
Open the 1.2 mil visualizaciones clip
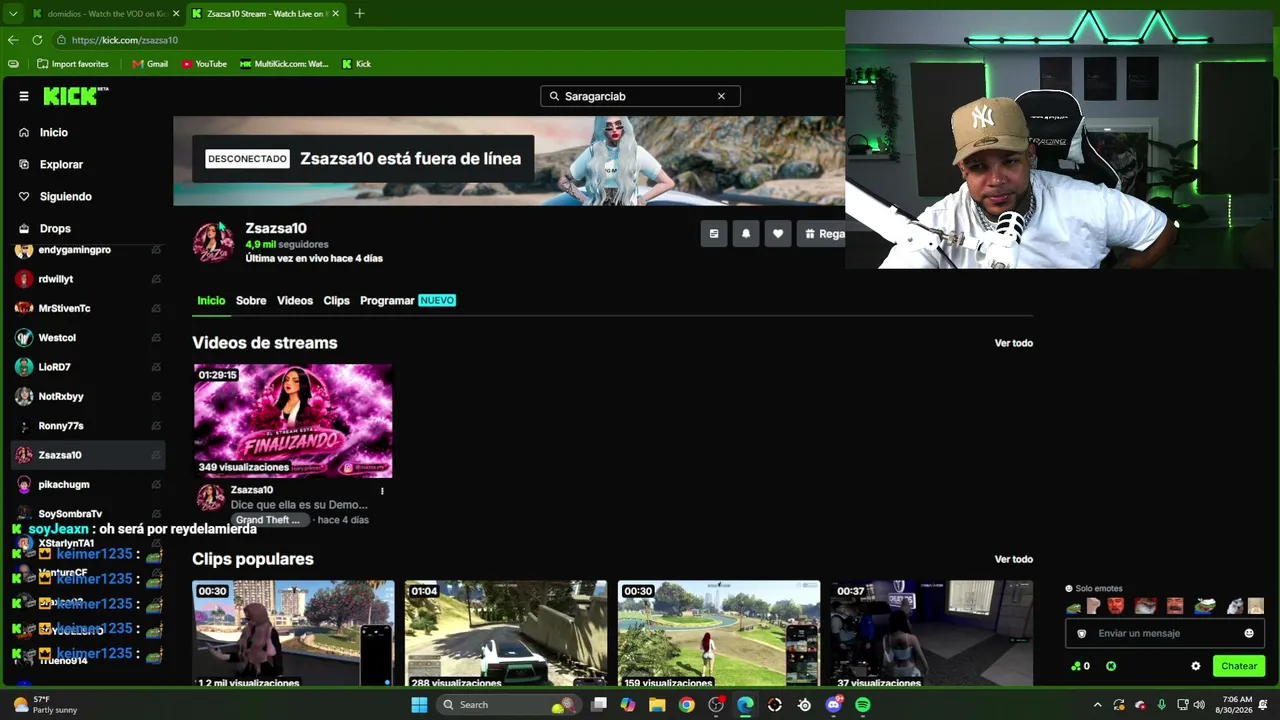293,634
